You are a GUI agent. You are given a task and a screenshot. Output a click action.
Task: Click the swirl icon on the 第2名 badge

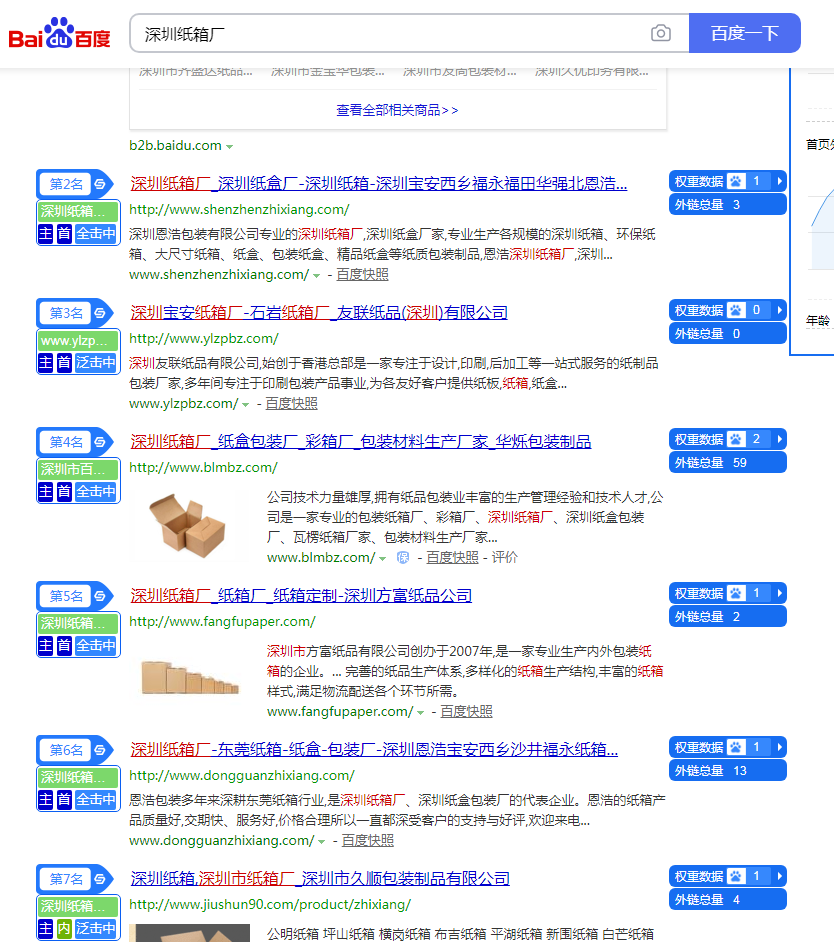coord(100,184)
